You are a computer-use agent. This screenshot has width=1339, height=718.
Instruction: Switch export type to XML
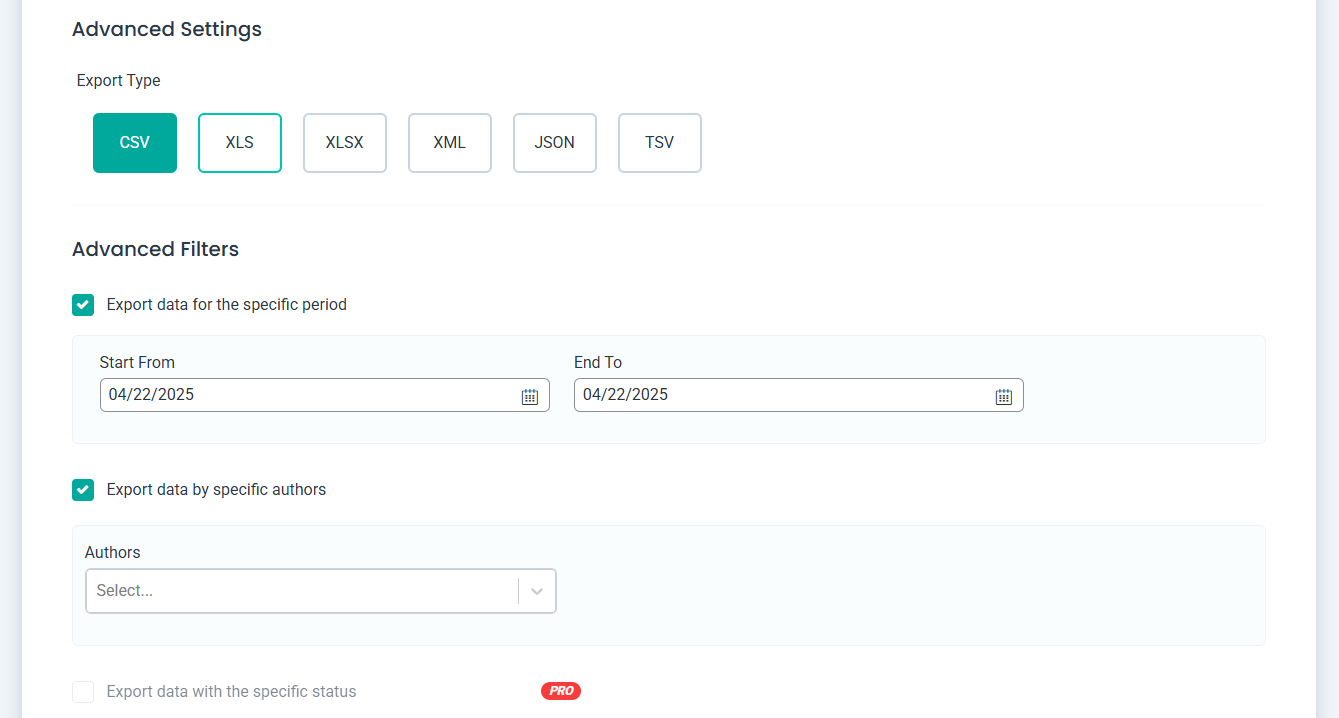pyautogui.click(x=450, y=143)
